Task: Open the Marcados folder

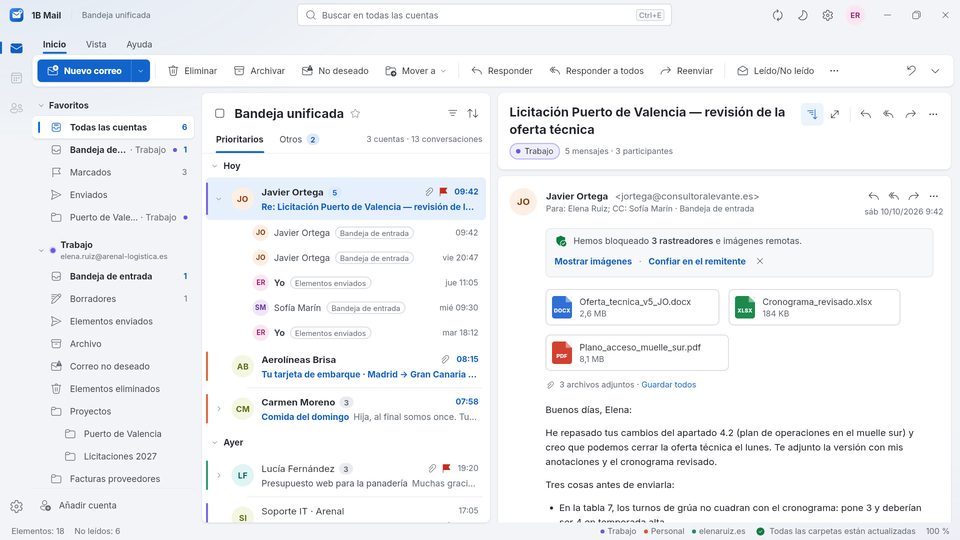Action: [x=113, y=173]
